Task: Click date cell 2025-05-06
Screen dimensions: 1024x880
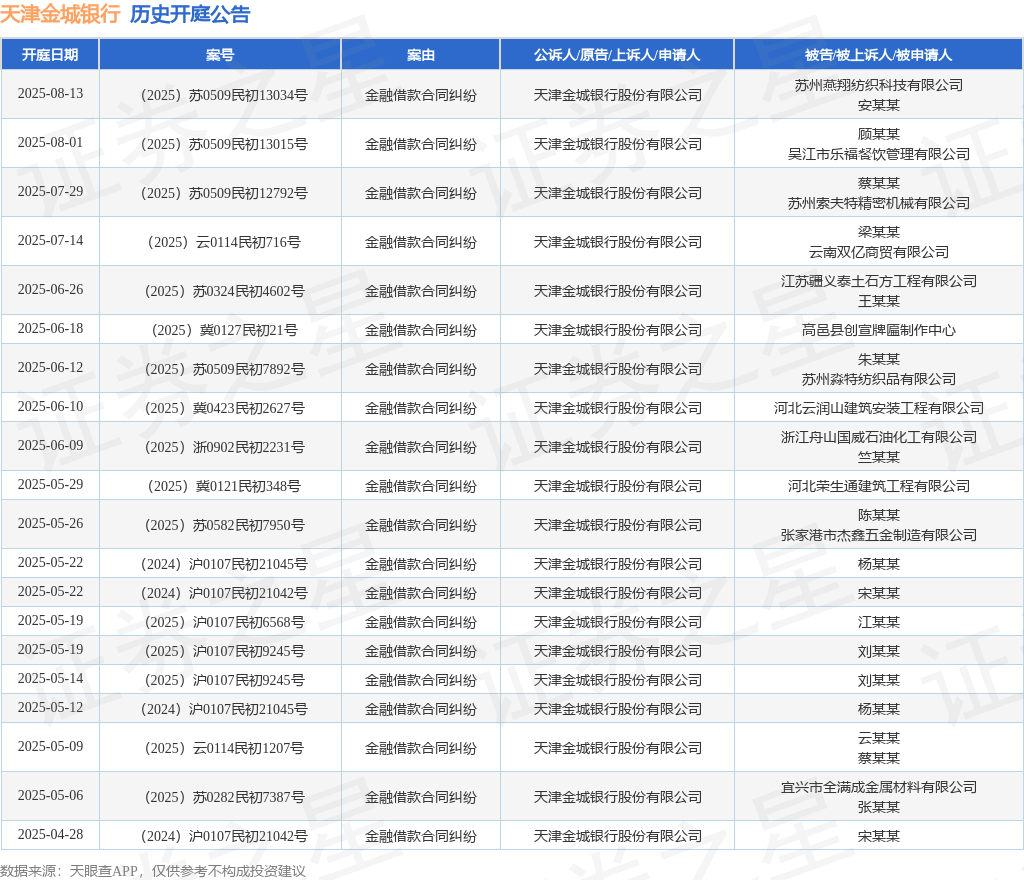Action: (50, 796)
